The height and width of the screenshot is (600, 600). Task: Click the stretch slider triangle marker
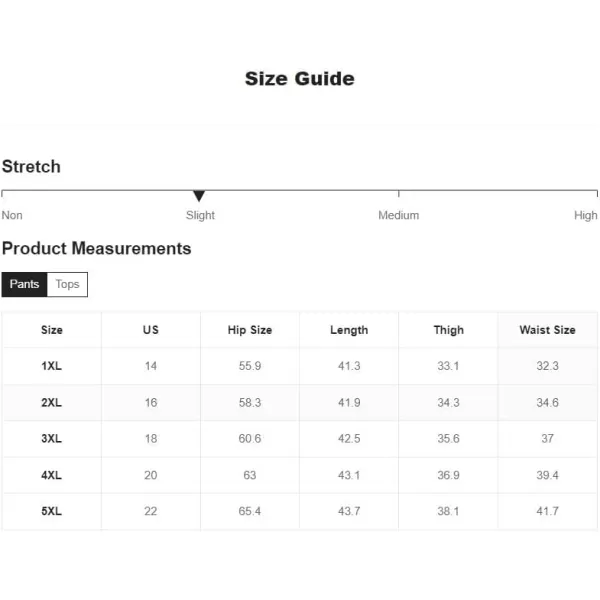pyautogui.click(x=199, y=196)
